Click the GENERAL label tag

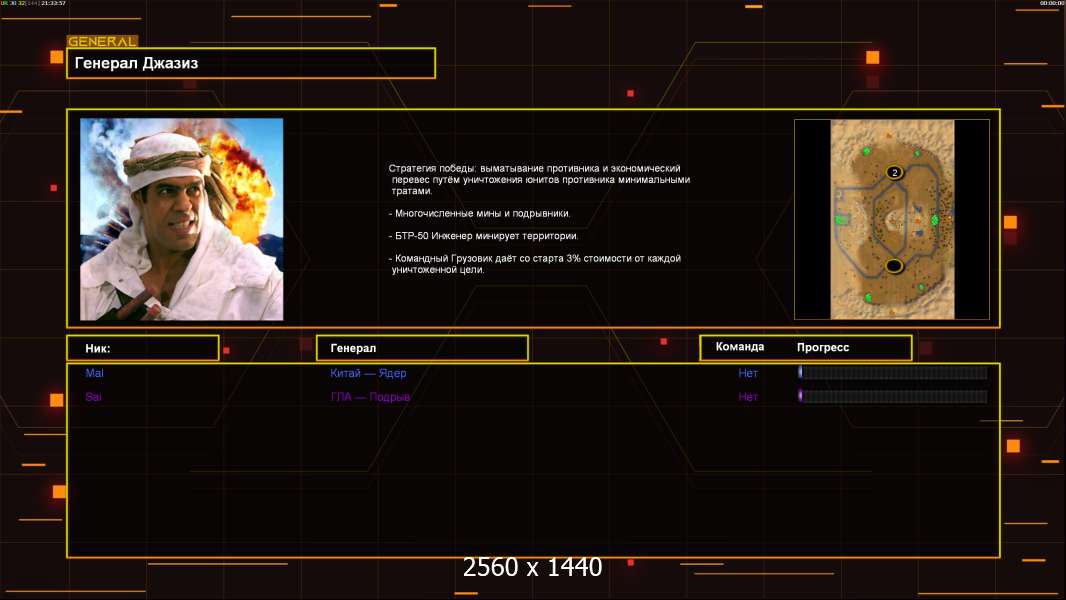pyautogui.click(x=103, y=41)
